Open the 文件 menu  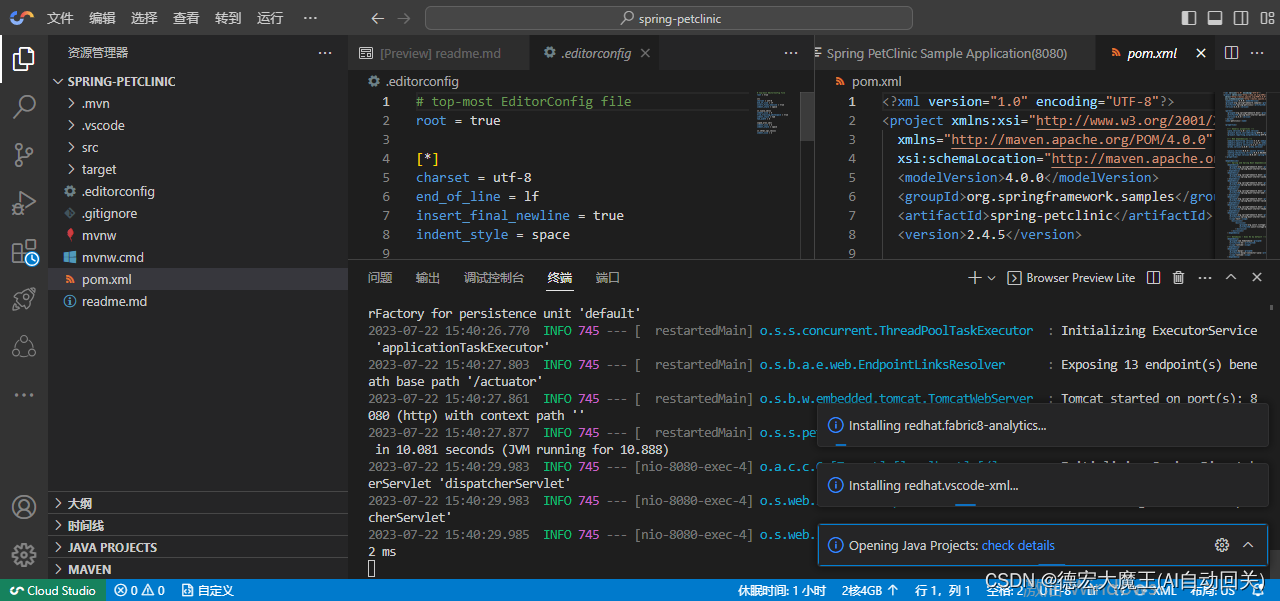coord(60,18)
